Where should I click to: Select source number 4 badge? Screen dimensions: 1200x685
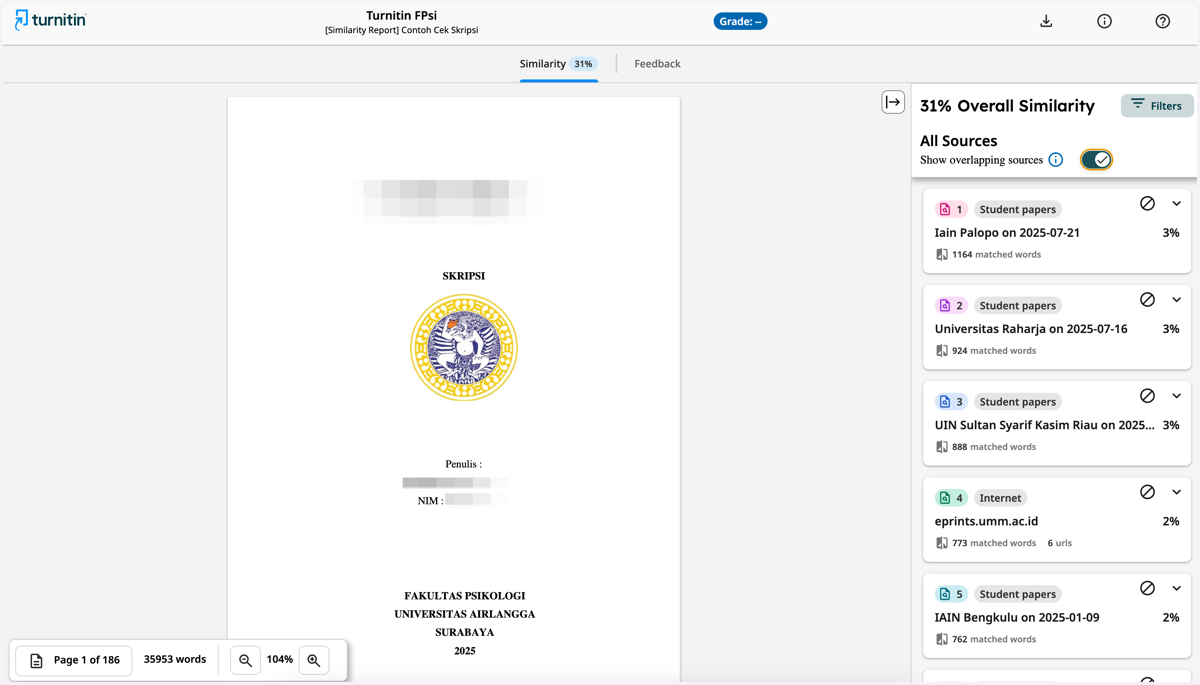tap(951, 497)
